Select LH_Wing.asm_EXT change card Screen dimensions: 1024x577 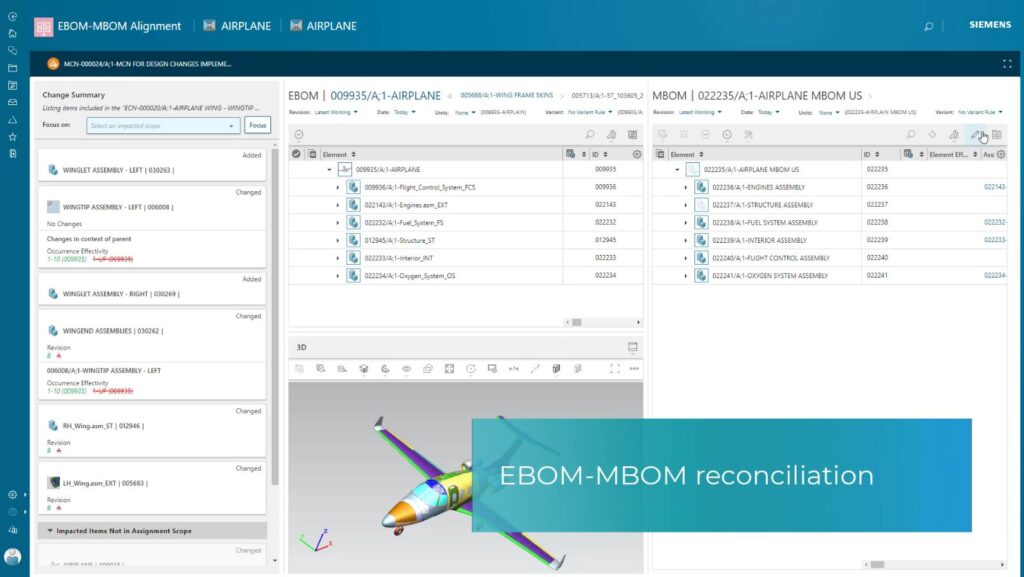pyautogui.click(x=152, y=488)
